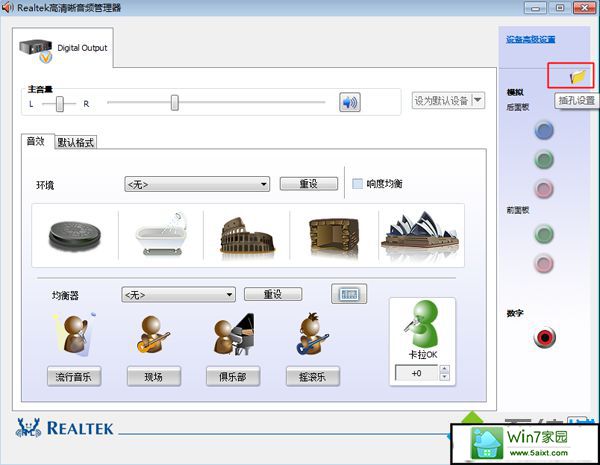Image resolution: width=600 pixels, height=465 pixels.
Task: Open the 设为默认设备 dropdown arrow
Action: click(478, 100)
